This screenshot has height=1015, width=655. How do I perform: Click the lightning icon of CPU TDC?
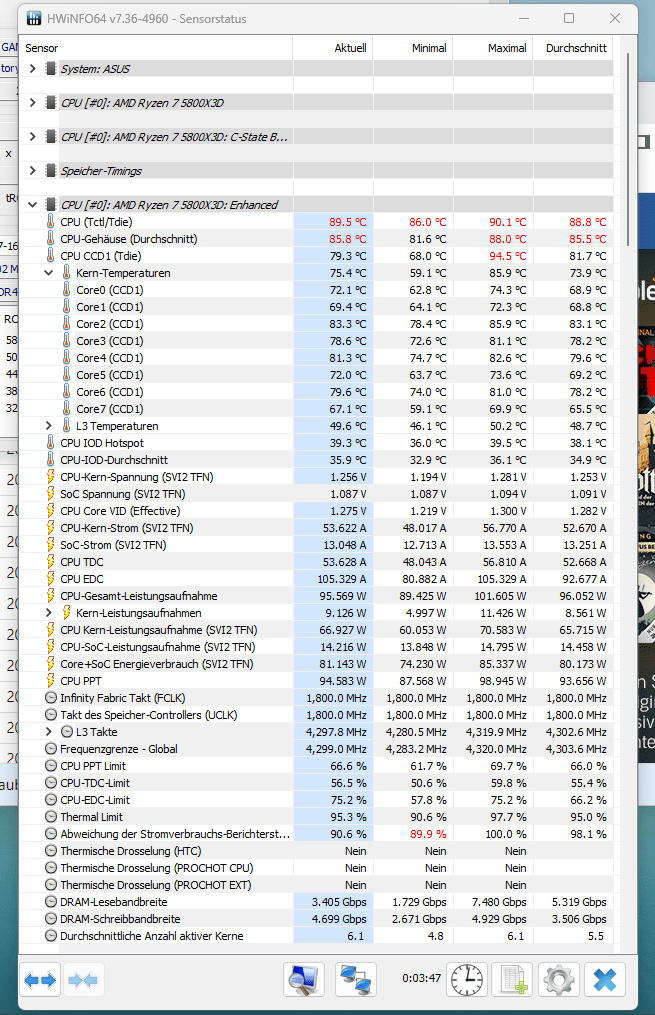50,562
